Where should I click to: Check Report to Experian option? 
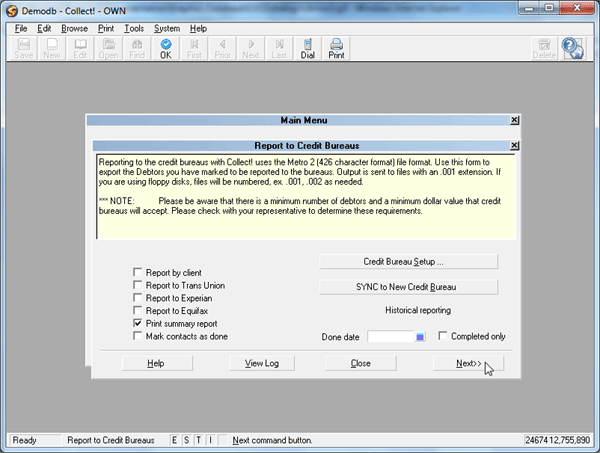[137, 298]
